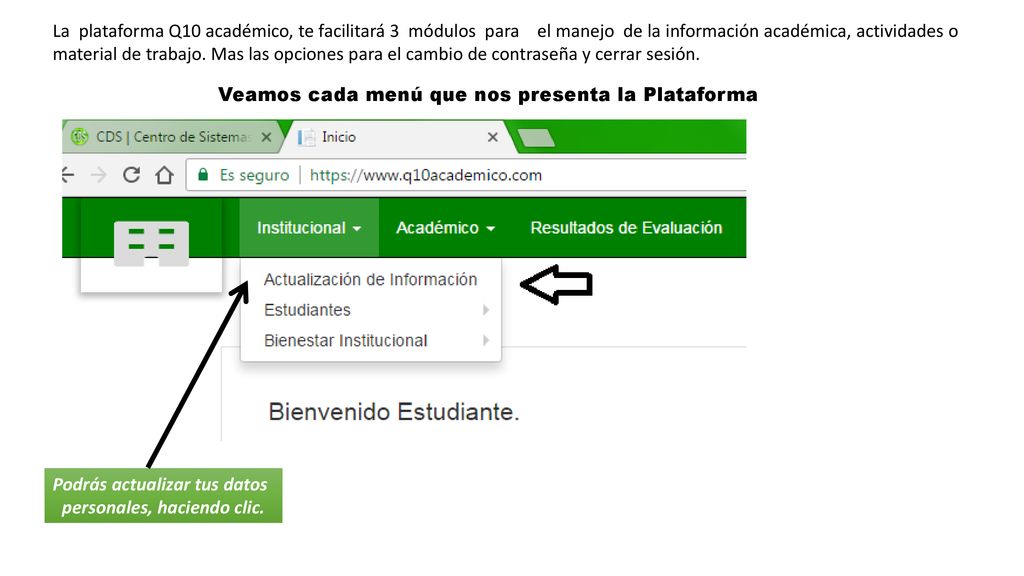Close the CDS Centro de Sistemas tab
The height and width of the screenshot is (576, 1024).
266,137
